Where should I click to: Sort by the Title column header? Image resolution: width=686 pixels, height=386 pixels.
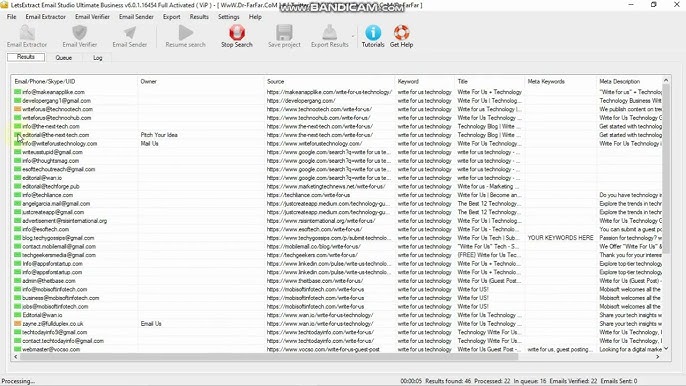[490, 81]
